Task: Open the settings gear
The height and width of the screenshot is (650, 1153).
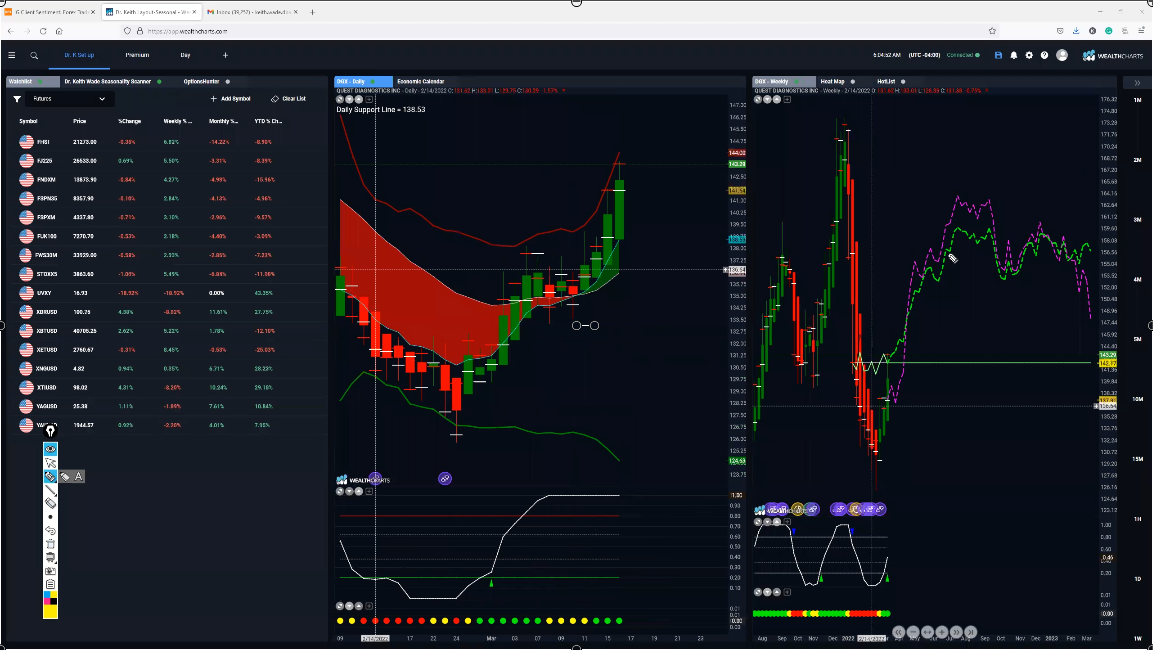Action: pyautogui.click(x=1029, y=55)
